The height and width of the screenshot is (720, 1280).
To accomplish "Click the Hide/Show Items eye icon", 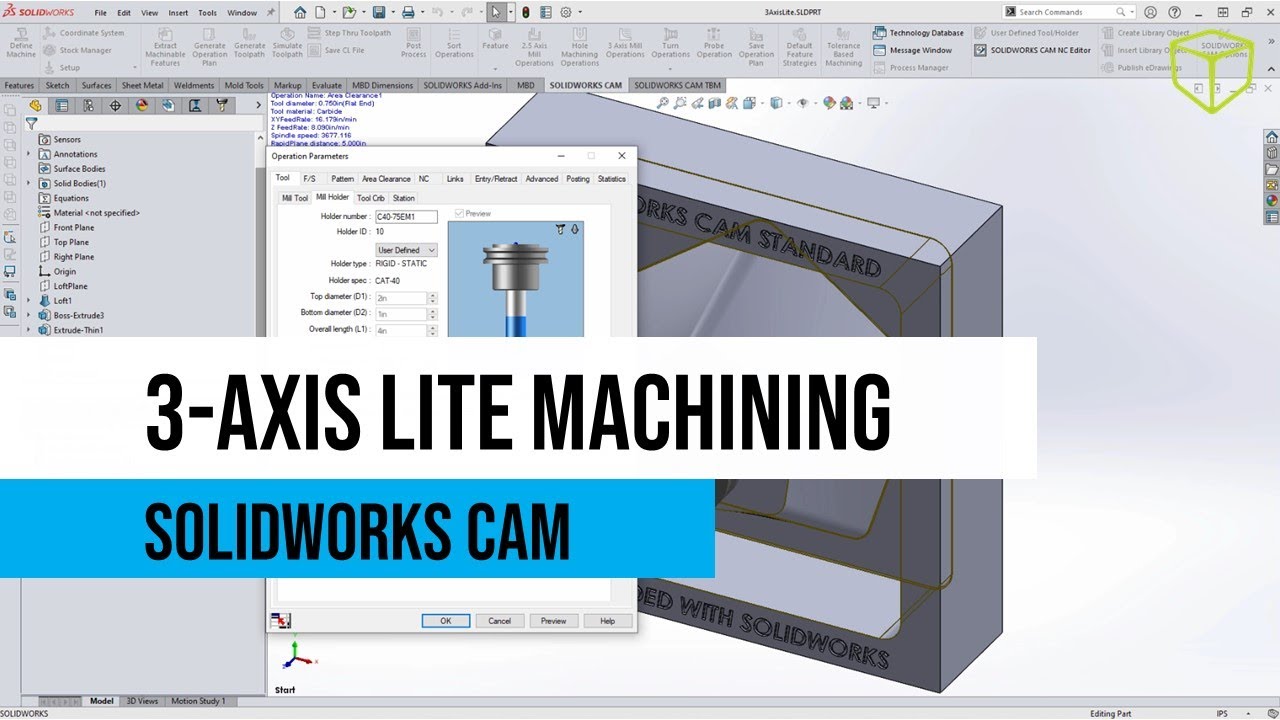I will pos(804,103).
